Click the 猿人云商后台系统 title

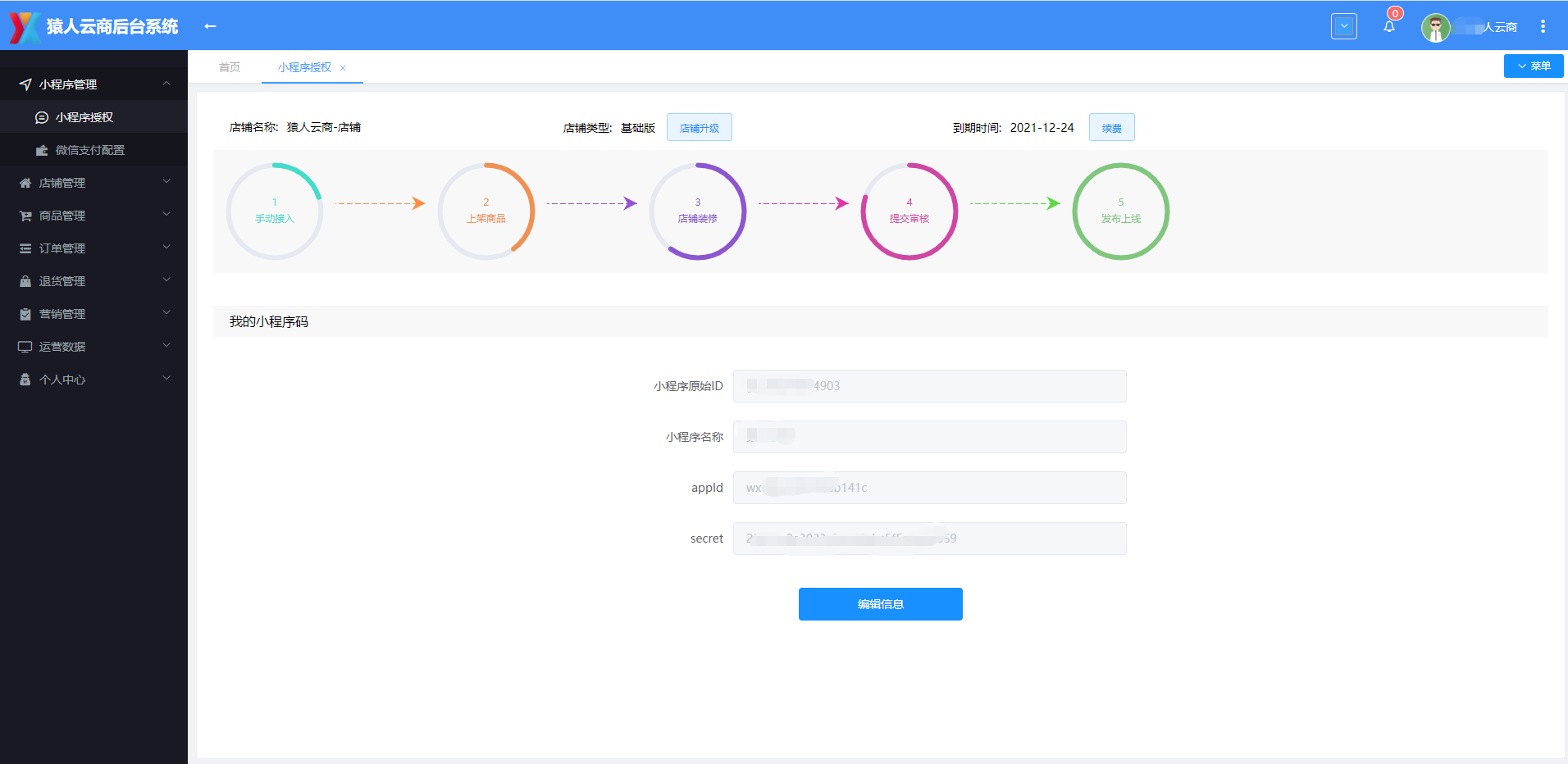point(112,27)
